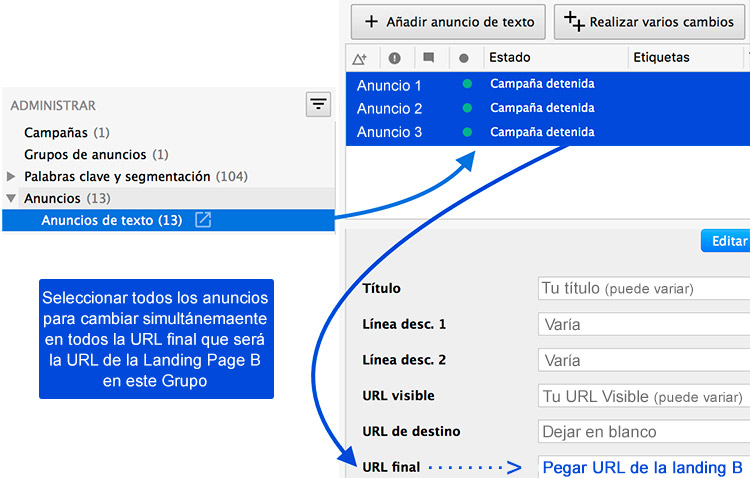Click the URL de destino label
This screenshot has height=478, width=750.
coord(411,432)
